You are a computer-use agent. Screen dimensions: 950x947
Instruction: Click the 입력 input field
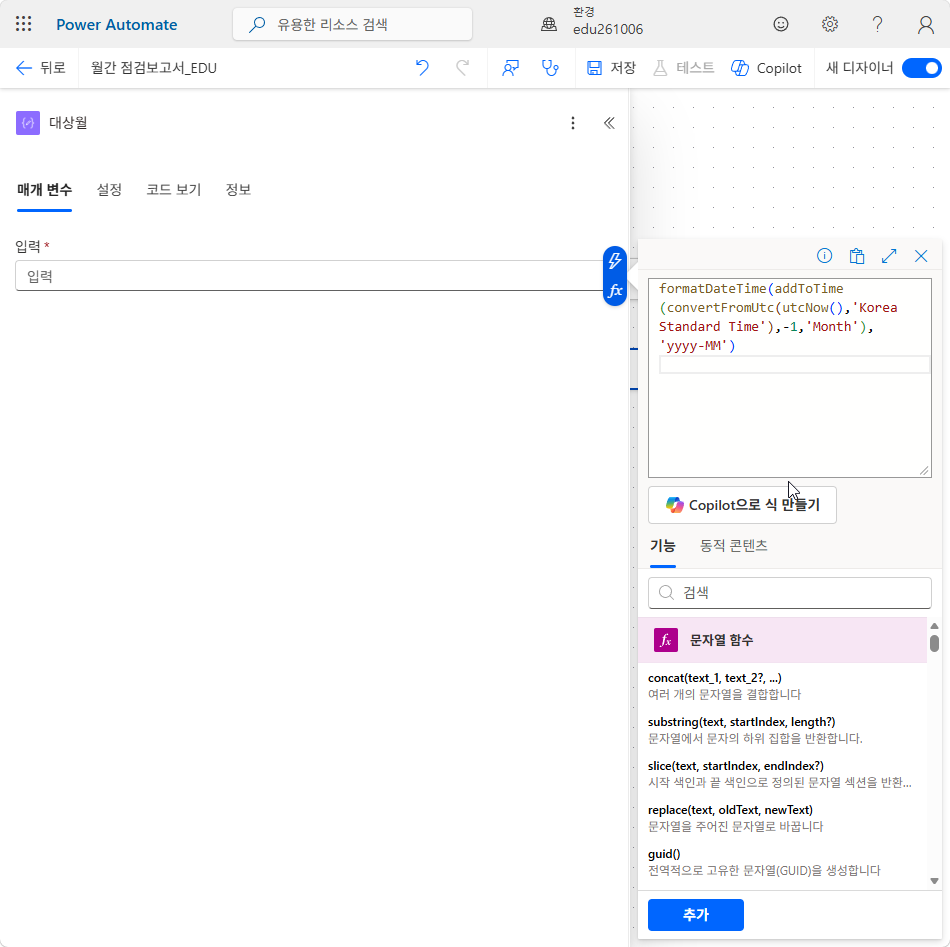(x=309, y=276)
